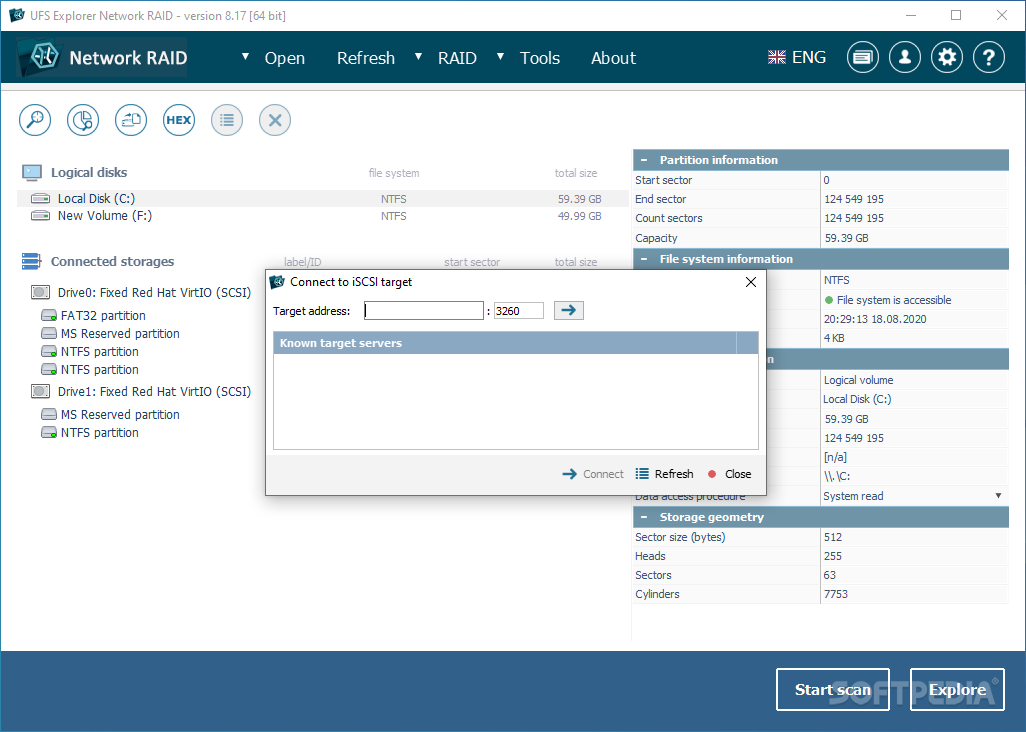Click Connect in the iSCSI dialog
Screen dimensions: 1026x732
point(593,474)
